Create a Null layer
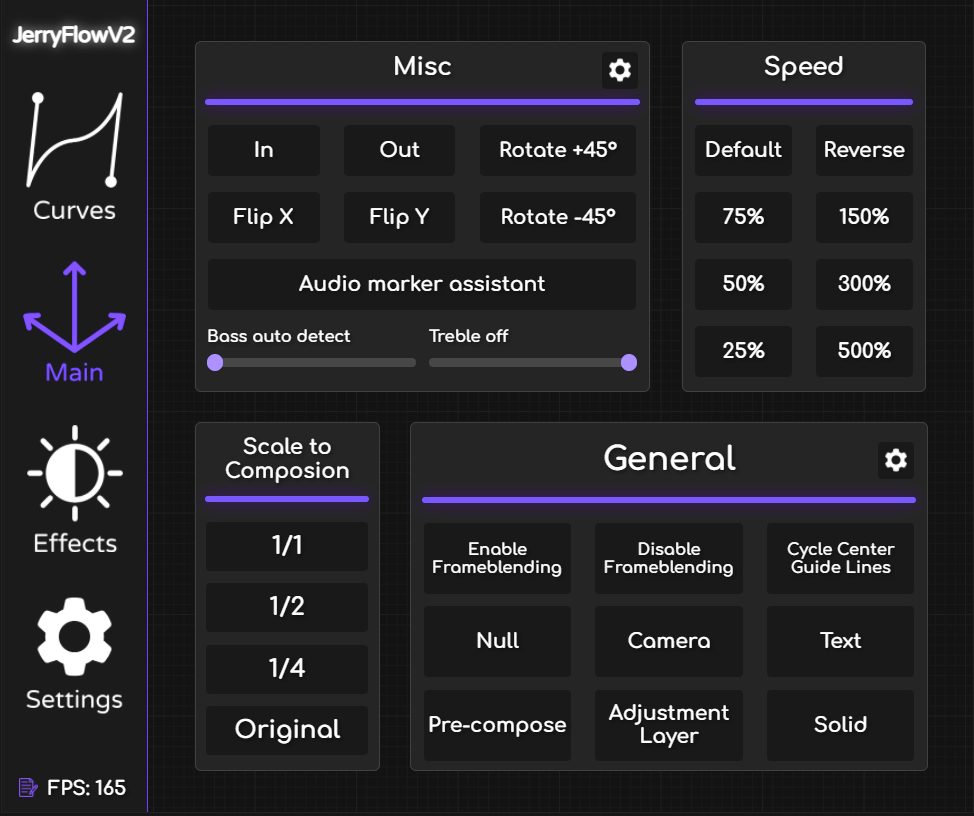 tap(497, 641)
